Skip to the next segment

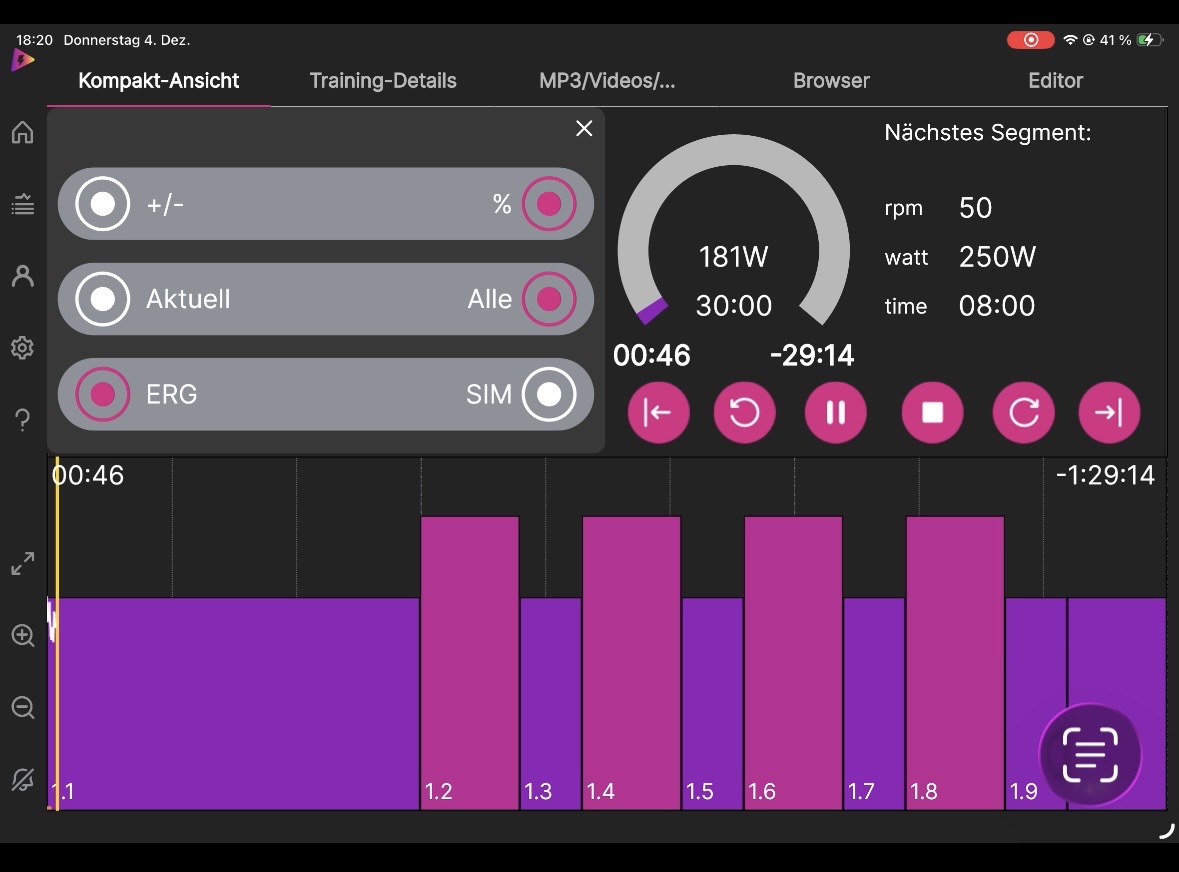click(1109, 412)
